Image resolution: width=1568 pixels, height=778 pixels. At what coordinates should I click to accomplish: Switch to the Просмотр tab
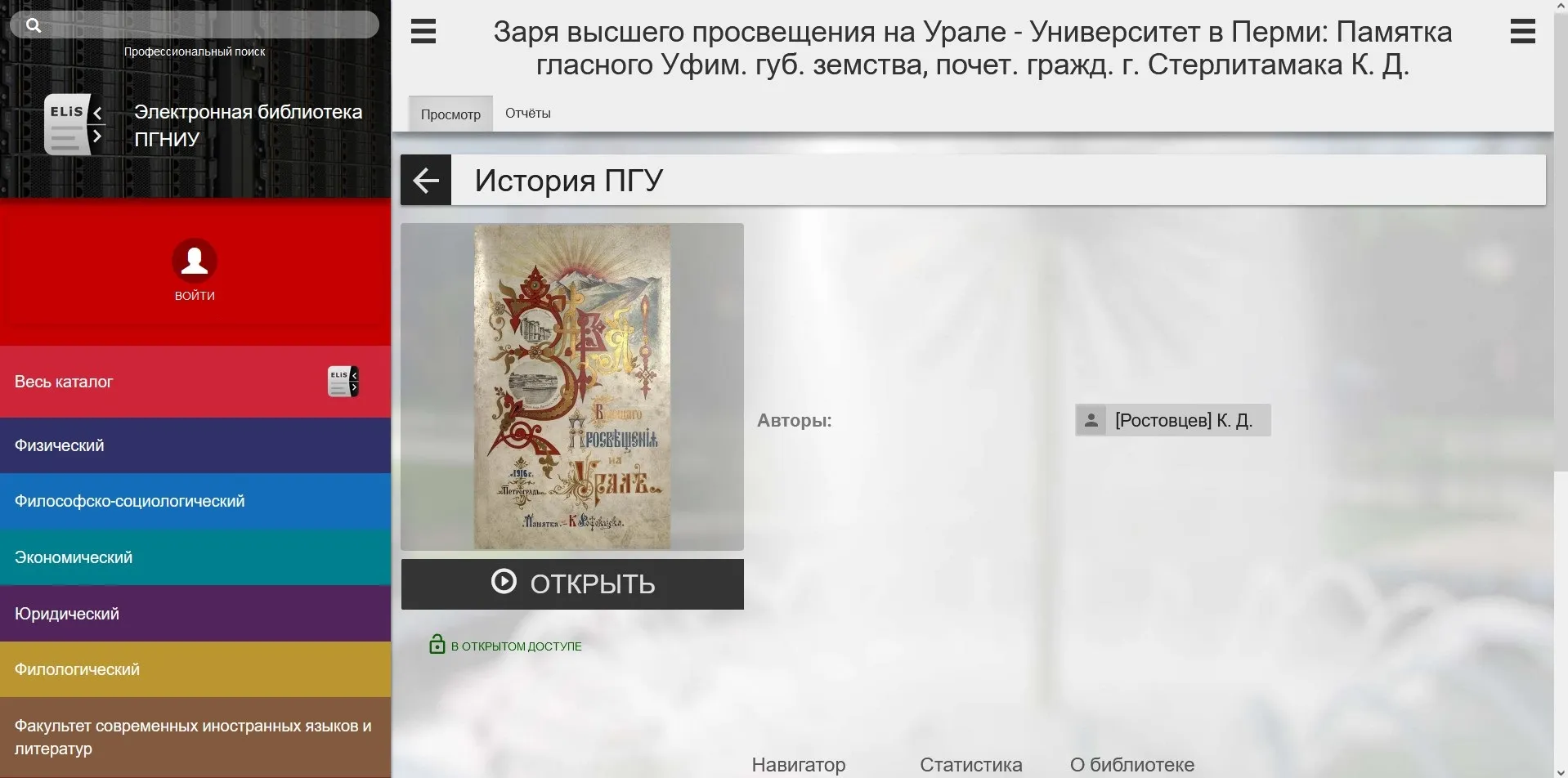tap(450, 114)
